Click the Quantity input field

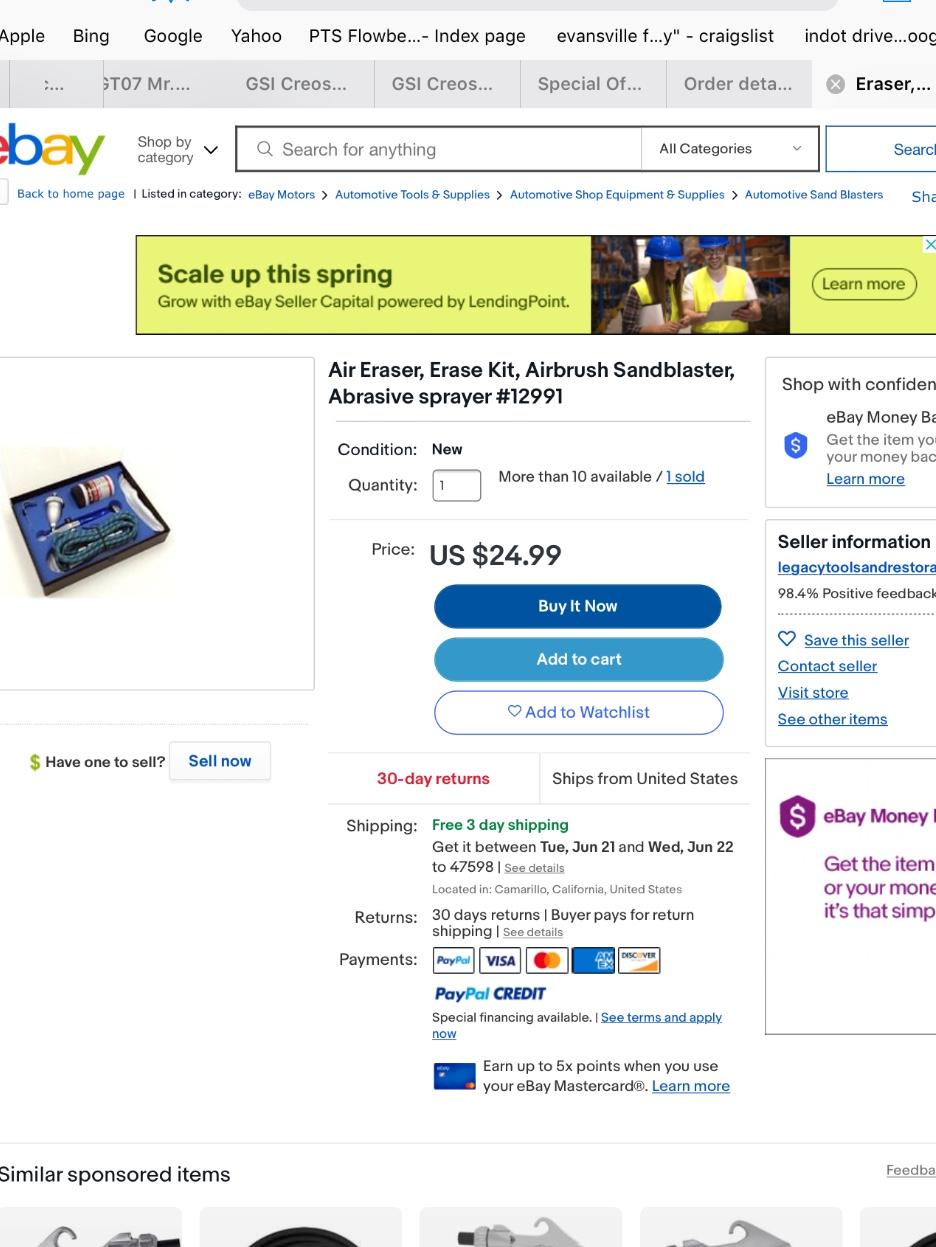pos(457,485)
